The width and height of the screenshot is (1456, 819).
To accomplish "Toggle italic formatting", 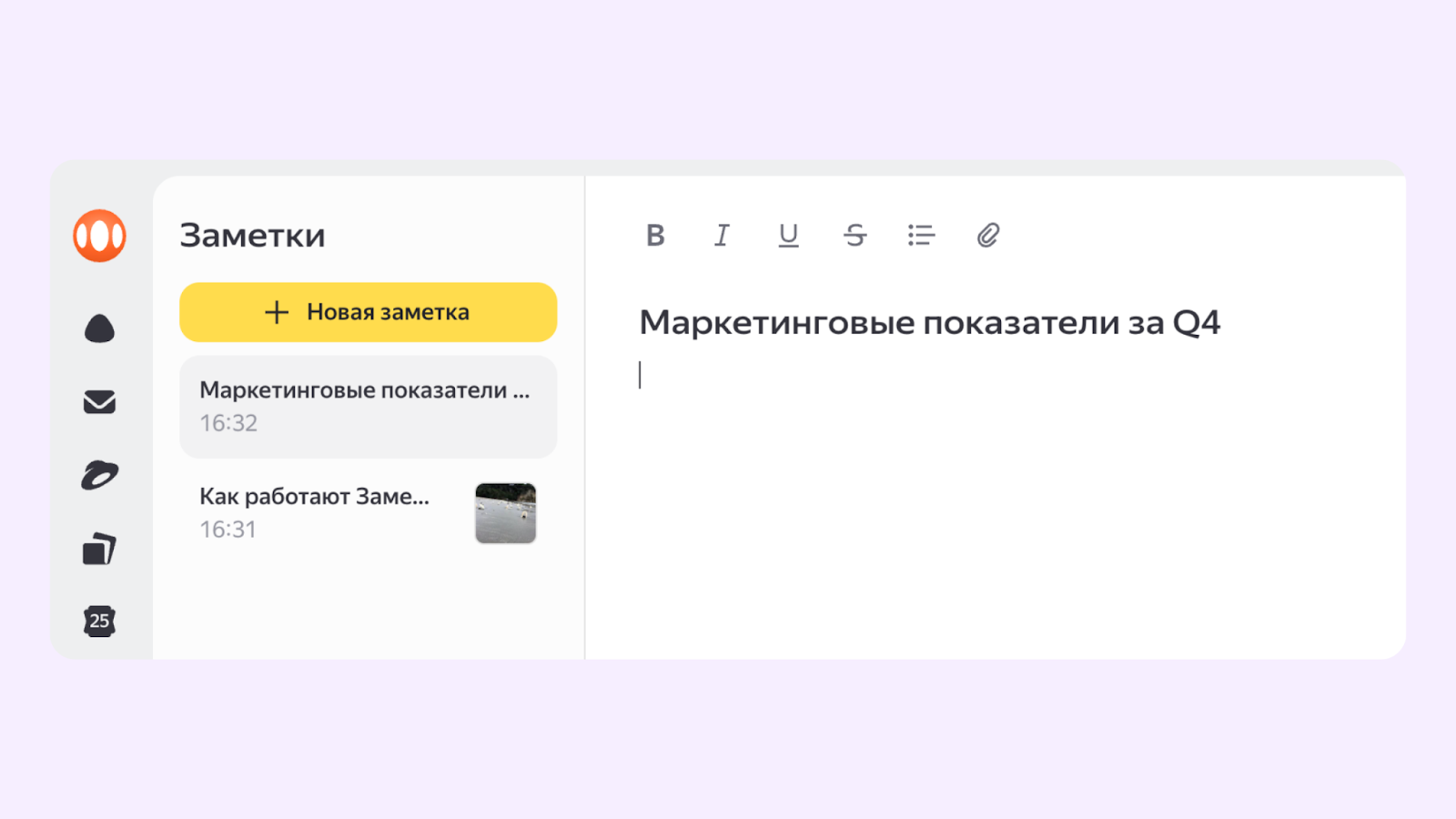I will (x=721, y=235).
